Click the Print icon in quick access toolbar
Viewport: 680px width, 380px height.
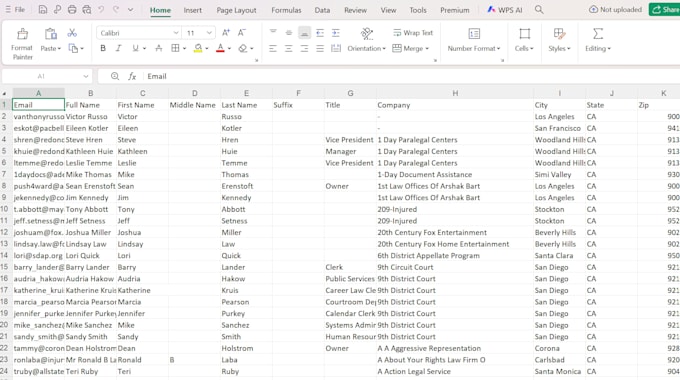tap(72, 10)
